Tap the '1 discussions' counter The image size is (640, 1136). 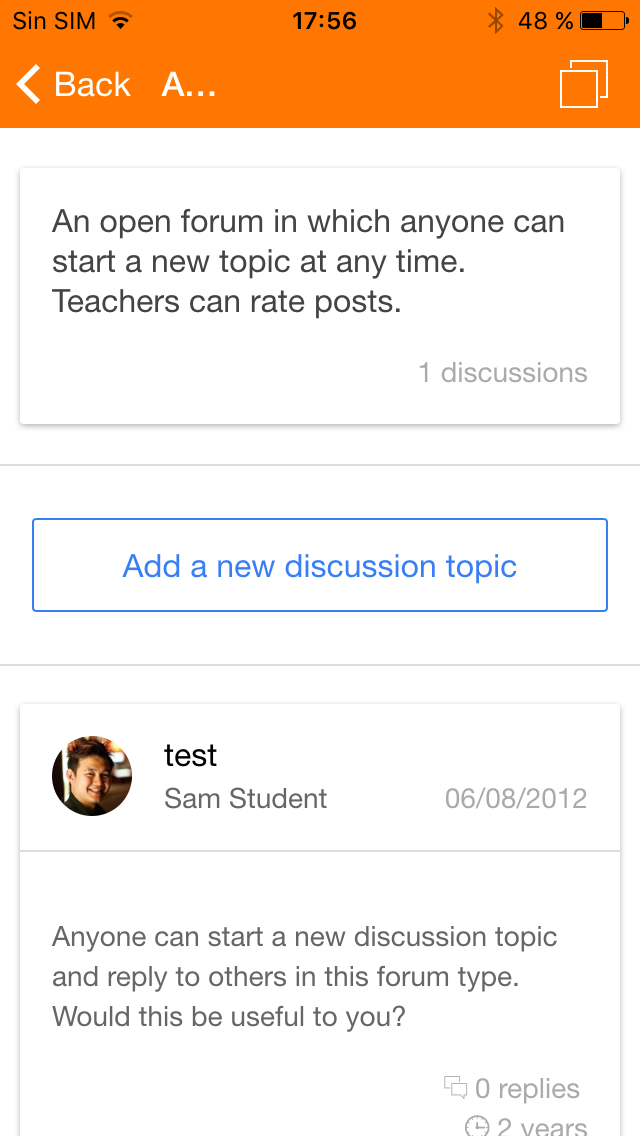point(503,372)
